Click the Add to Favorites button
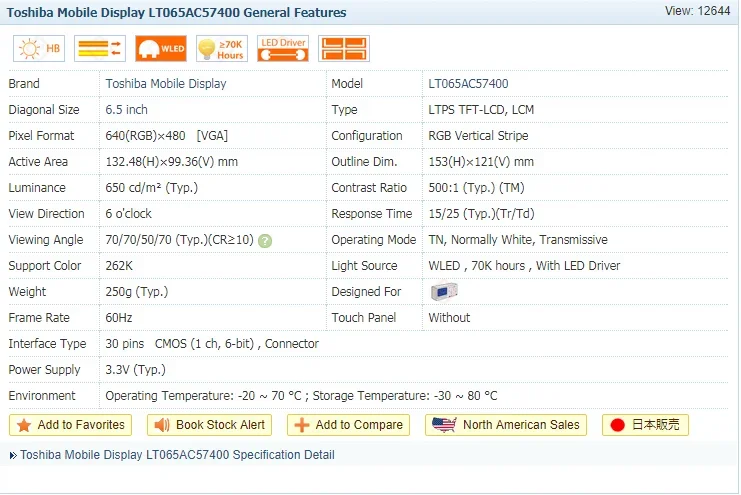 click(70, 425)
